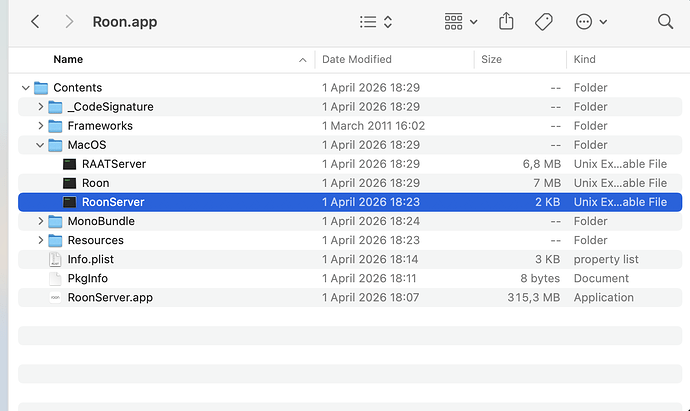Click the 'Application' kind cell
This screenshot has width=690, height=411.
(604, 297)
